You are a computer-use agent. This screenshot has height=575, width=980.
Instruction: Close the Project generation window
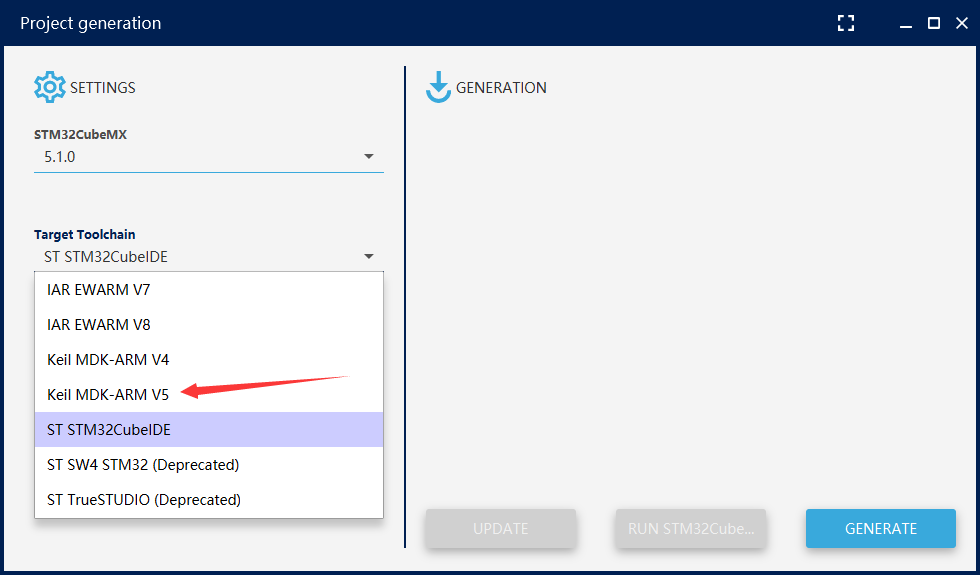[x=962, y=24]
